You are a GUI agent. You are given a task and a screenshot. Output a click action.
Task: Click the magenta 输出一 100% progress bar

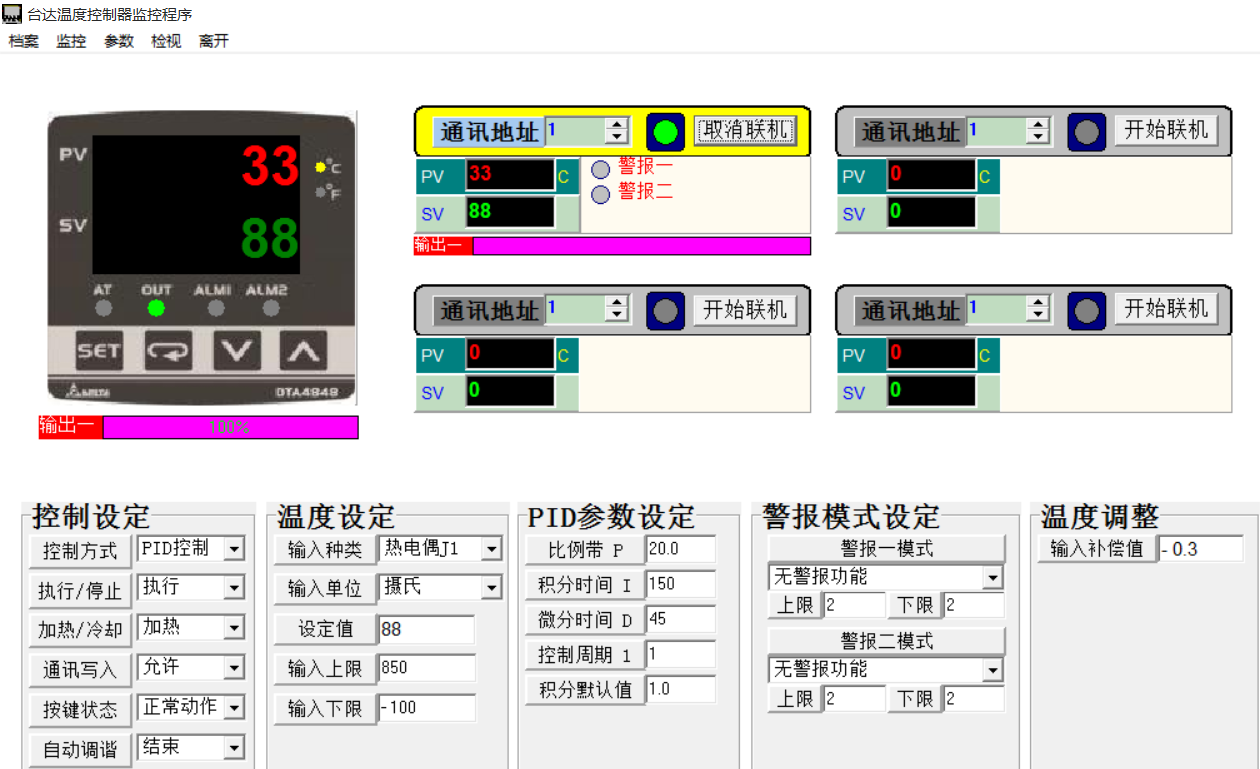[x=230, y=427]
